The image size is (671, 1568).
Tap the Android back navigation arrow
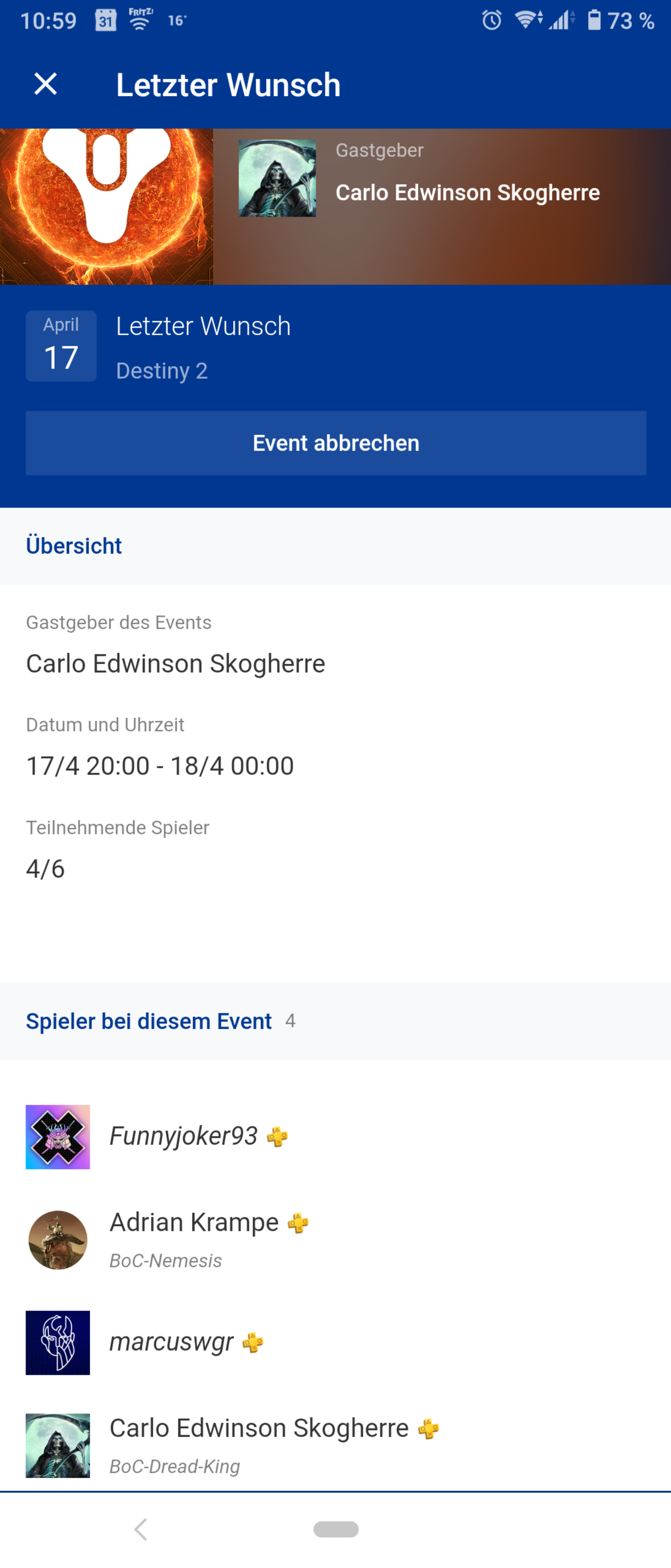[140, 1528]
